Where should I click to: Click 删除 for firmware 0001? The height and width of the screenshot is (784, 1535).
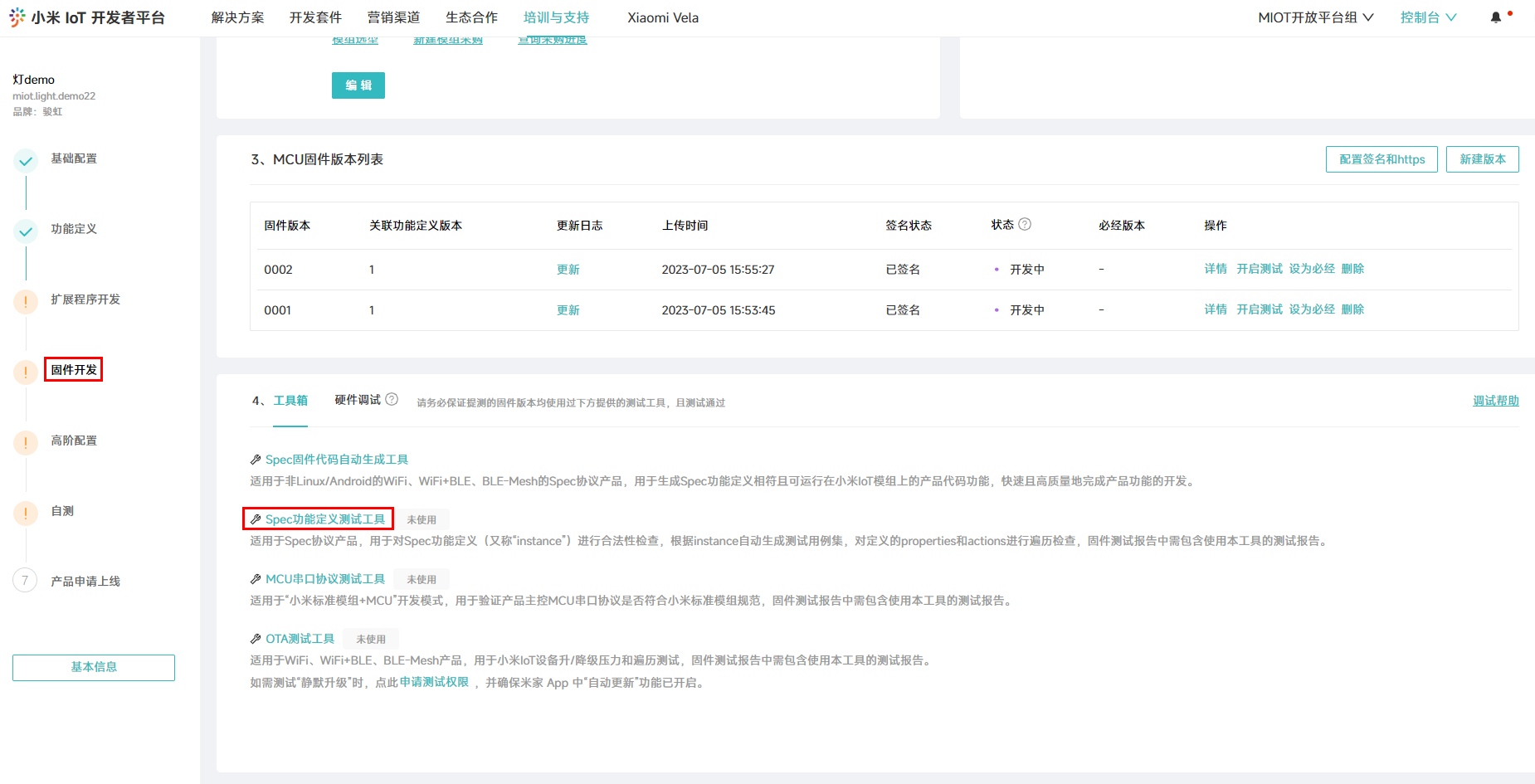click(1352, 309)
